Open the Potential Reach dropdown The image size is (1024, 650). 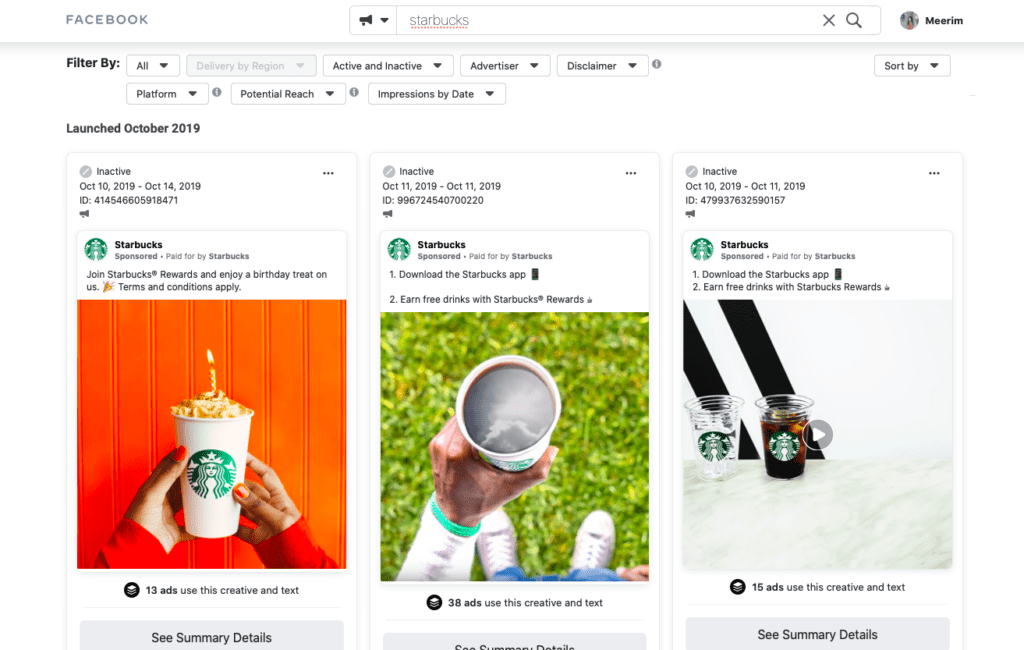pos(288,93)
